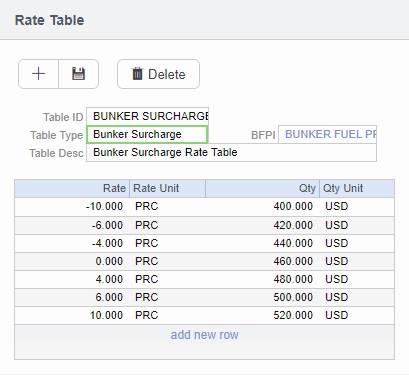
Task: Click the Delete button with trash icon
Action: tap(158, 74)
